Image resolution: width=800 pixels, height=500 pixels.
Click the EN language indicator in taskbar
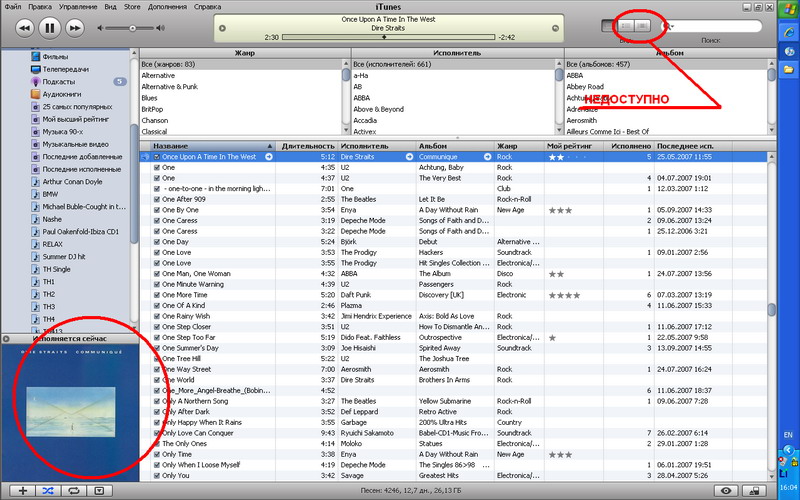click(x=788, y=435)
